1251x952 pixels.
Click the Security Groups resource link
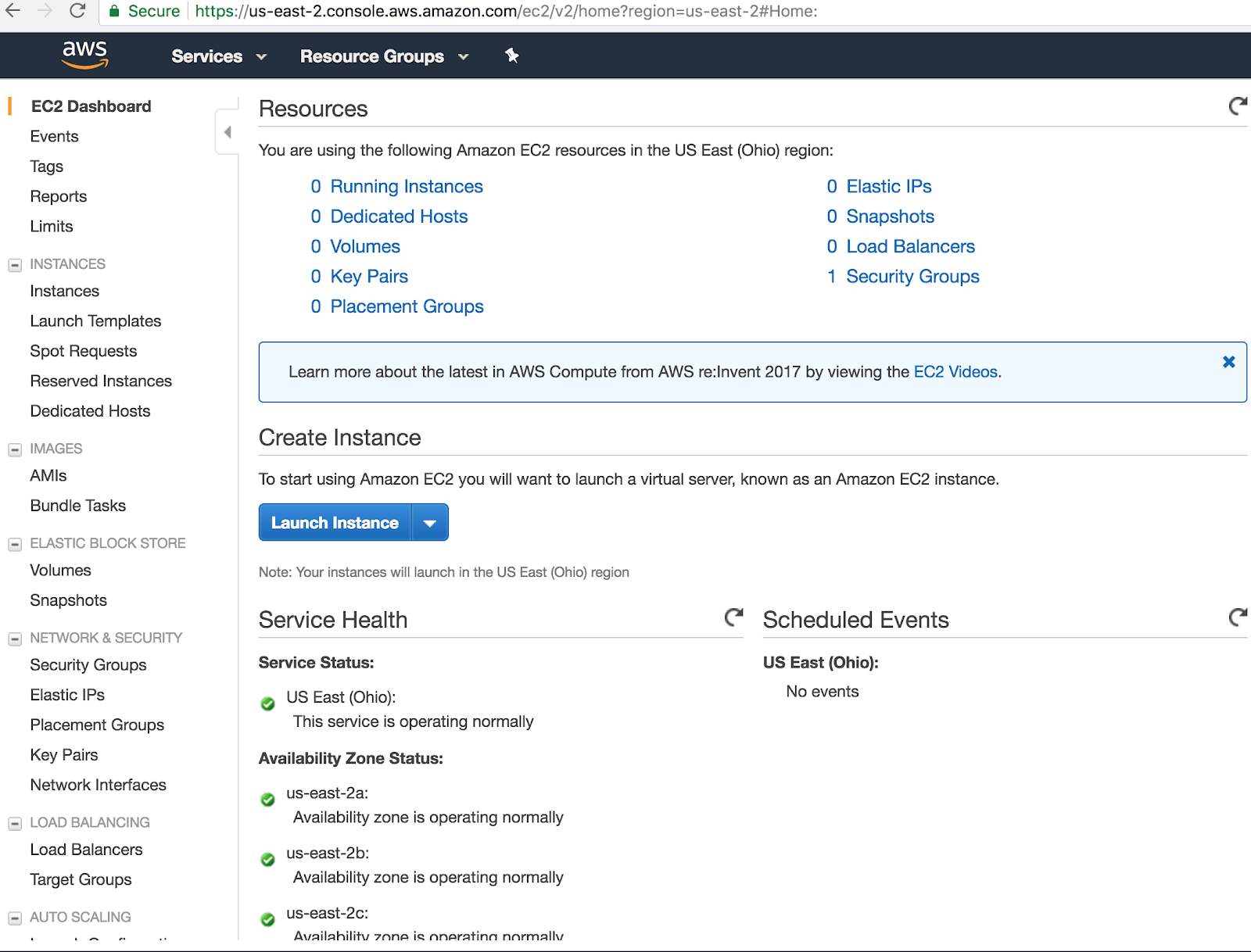(x=912, y=277)
